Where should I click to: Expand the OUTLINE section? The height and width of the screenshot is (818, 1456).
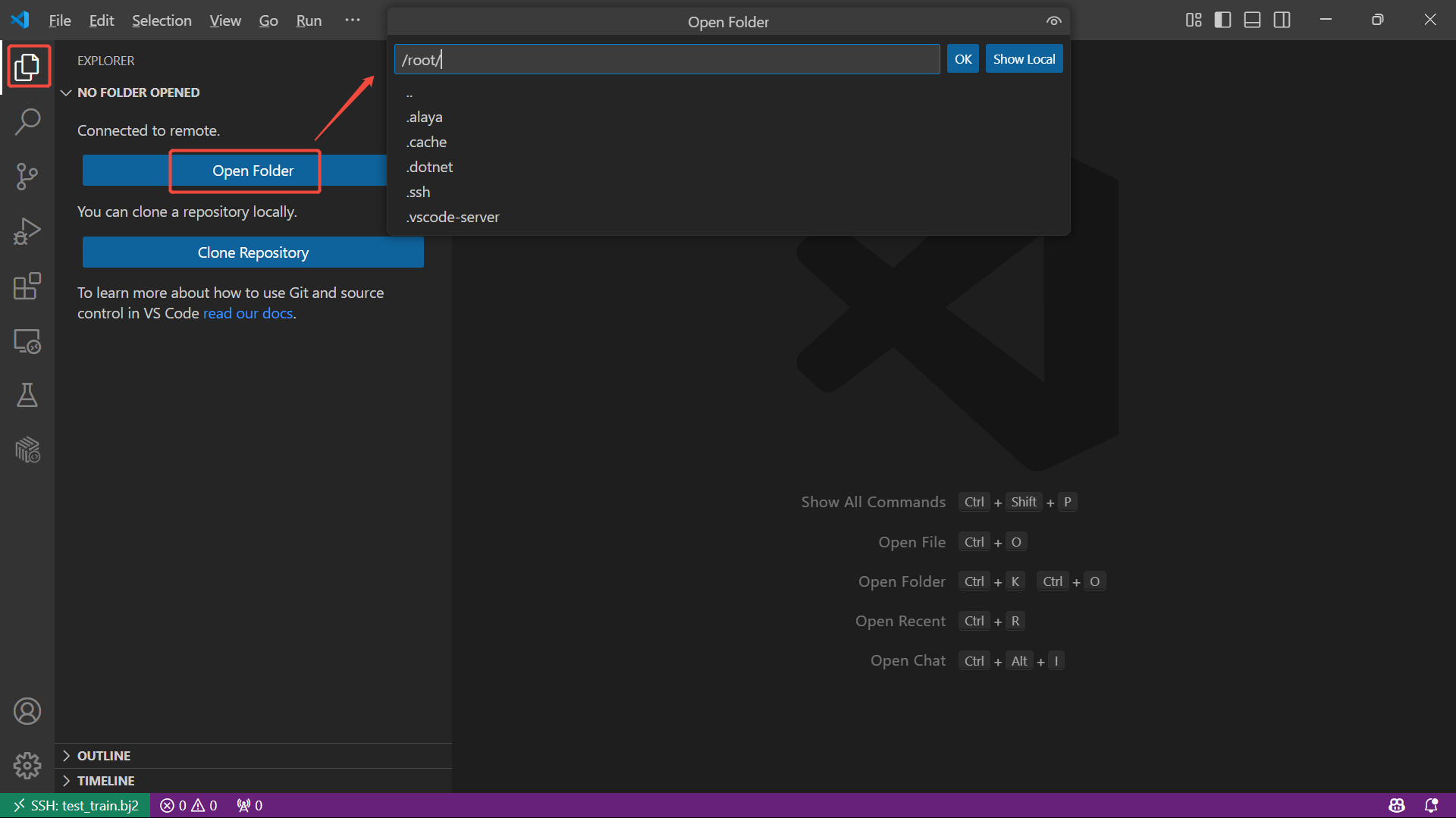point(67,755)
